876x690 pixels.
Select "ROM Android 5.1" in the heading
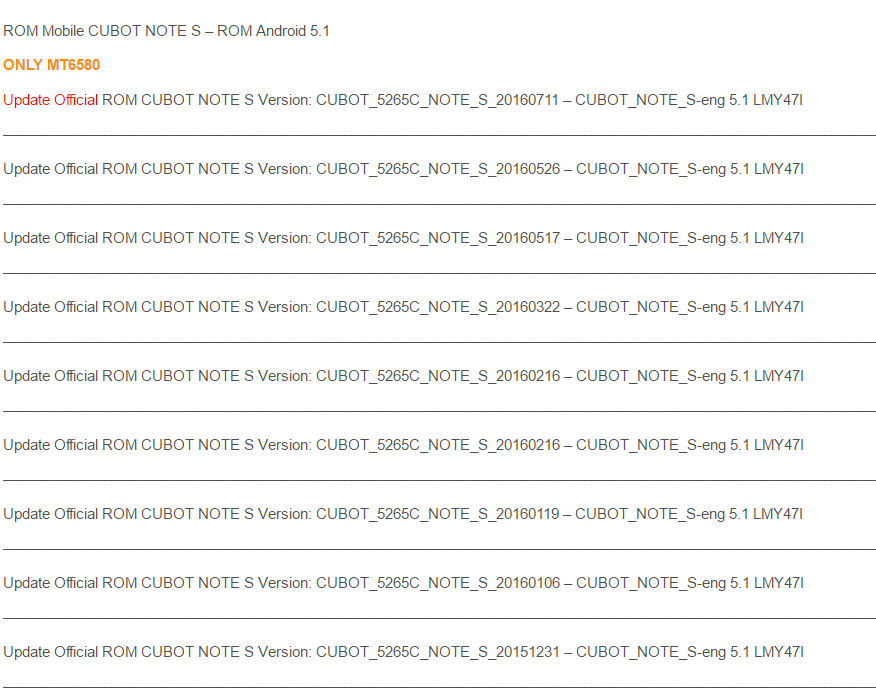click(x=273, y=31)
